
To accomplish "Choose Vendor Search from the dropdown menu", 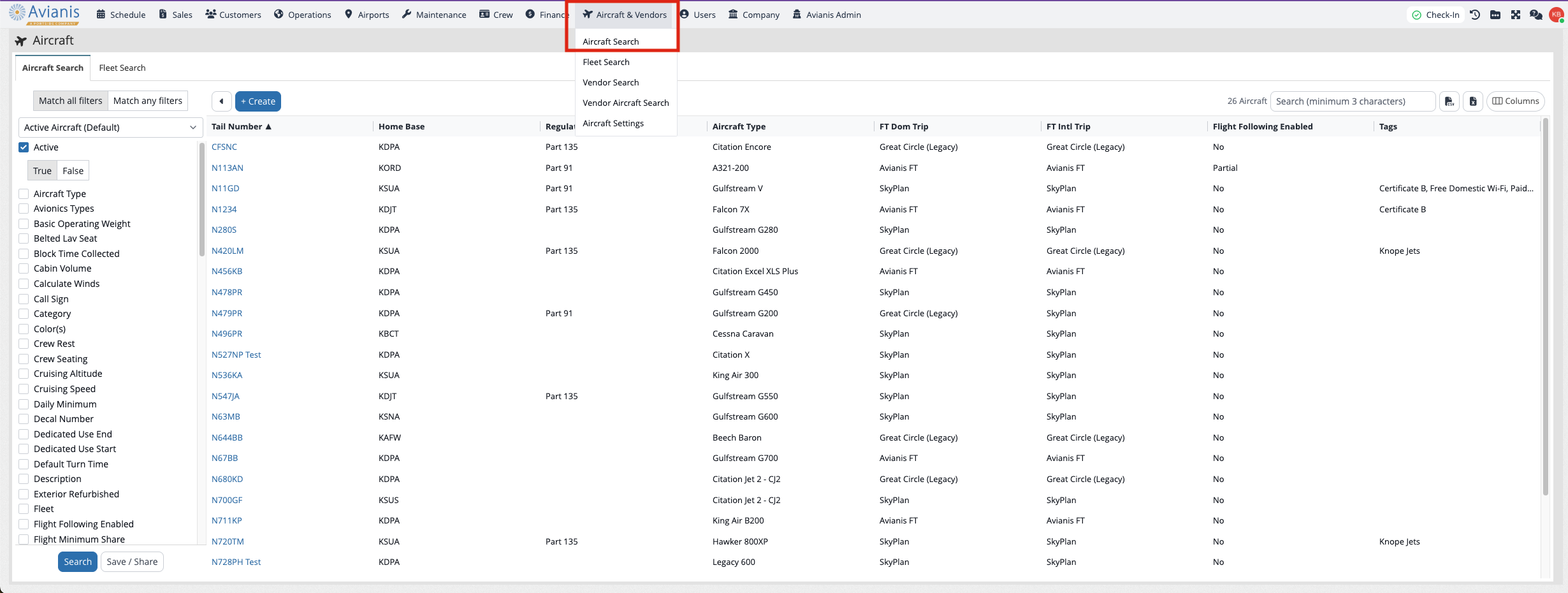I will click(x=611, y=82).
